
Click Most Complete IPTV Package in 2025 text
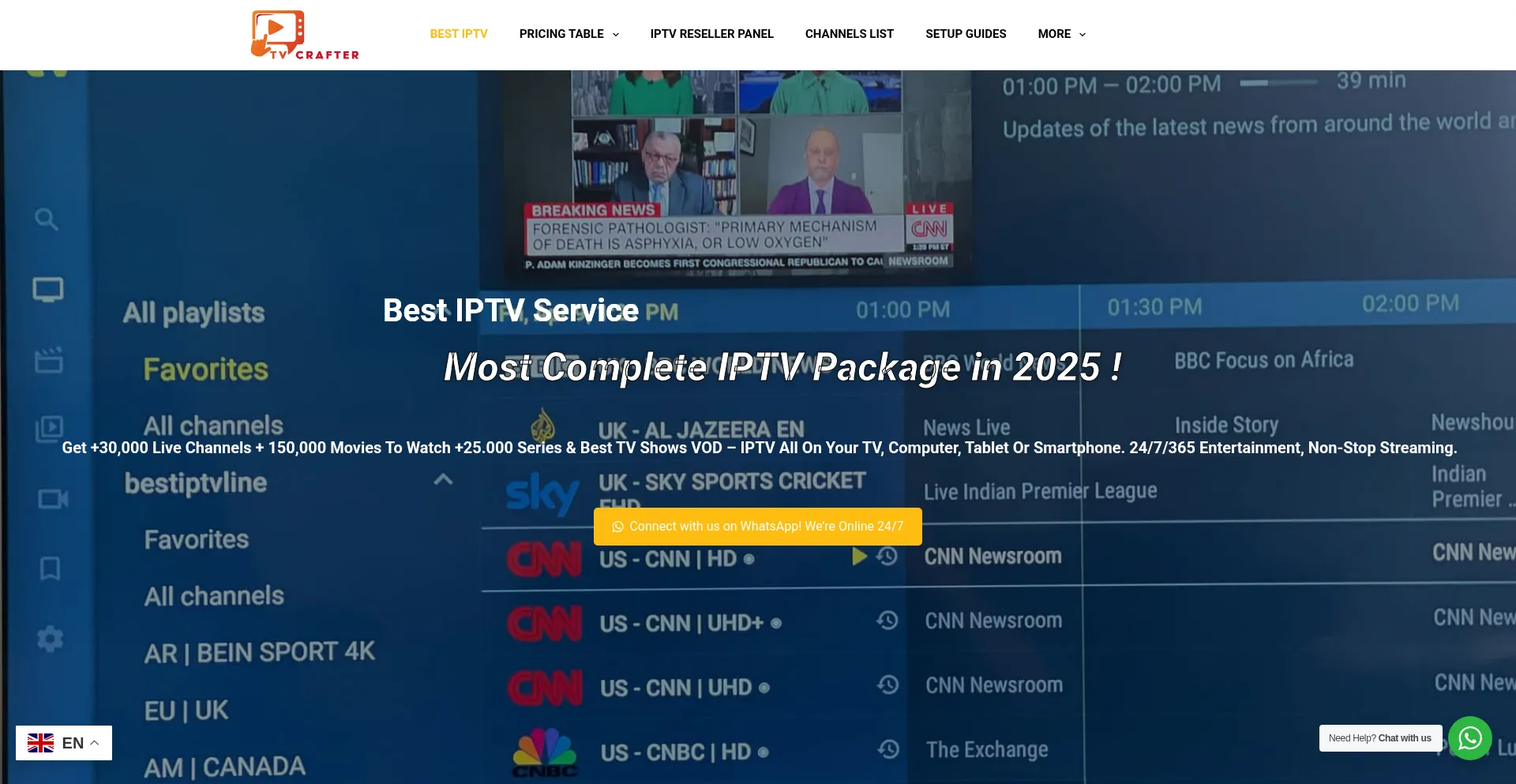click(x=782, y=367)
